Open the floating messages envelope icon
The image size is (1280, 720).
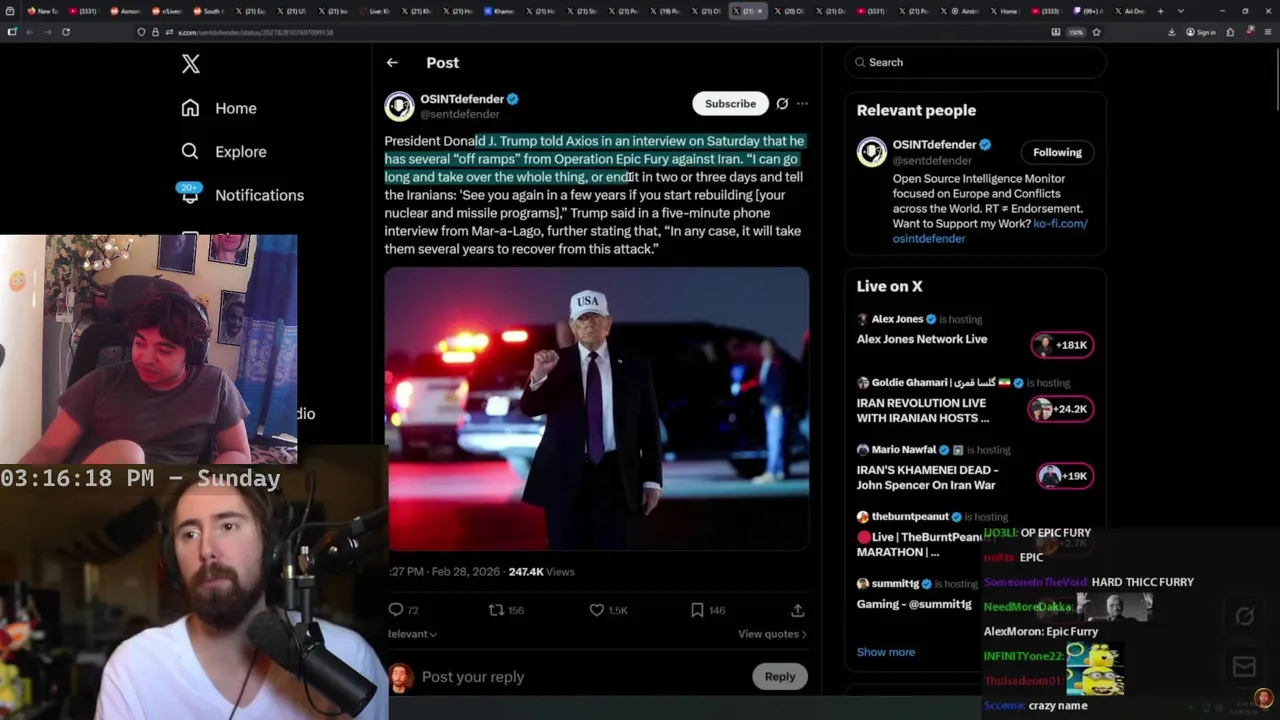(1244, 667)
